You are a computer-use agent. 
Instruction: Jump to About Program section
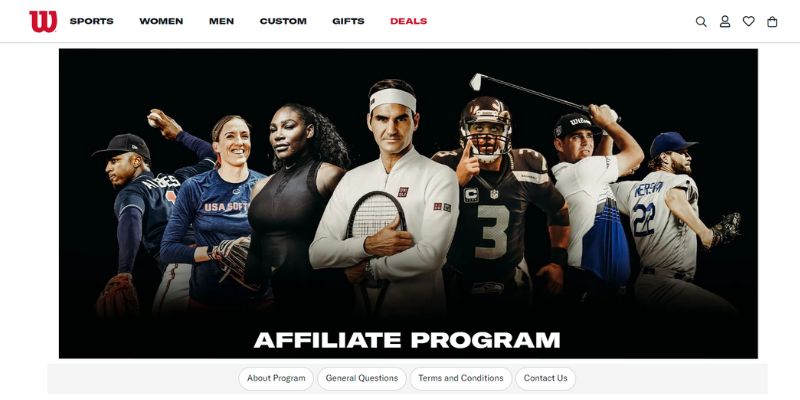tap(276, 379)
